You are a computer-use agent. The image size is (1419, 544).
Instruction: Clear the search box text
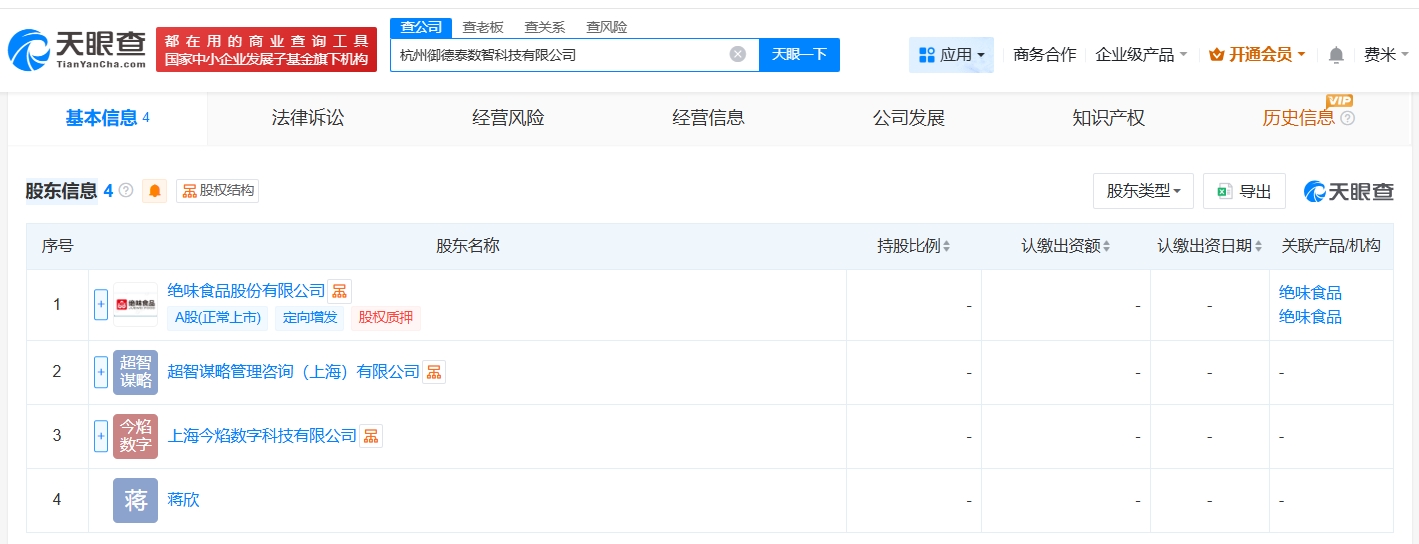point(738,54)
